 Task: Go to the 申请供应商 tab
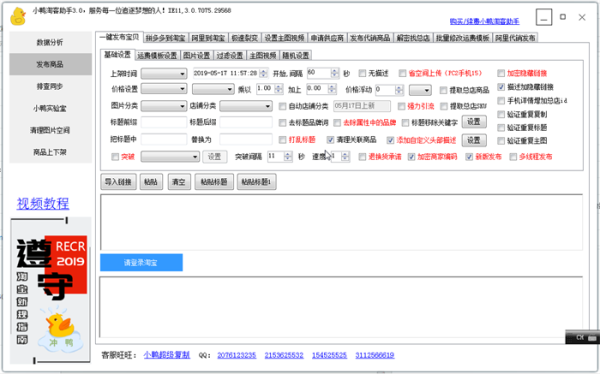327,38
